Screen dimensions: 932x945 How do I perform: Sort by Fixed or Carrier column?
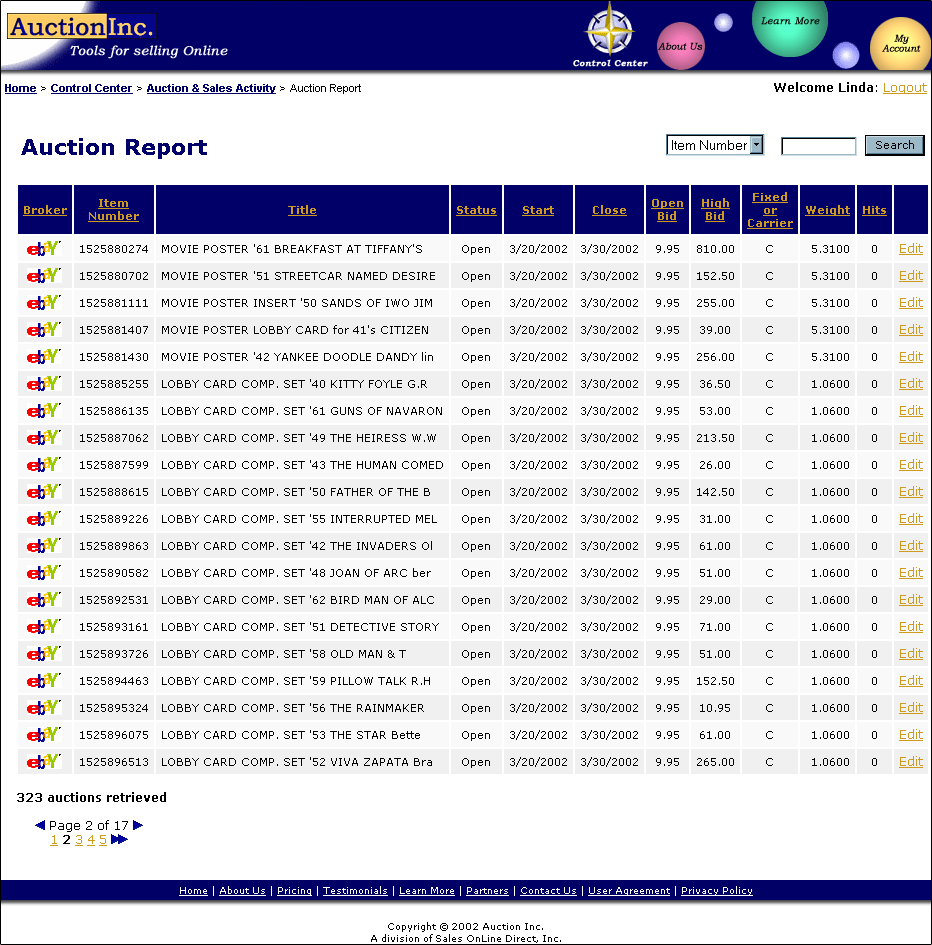pos(770,210)
